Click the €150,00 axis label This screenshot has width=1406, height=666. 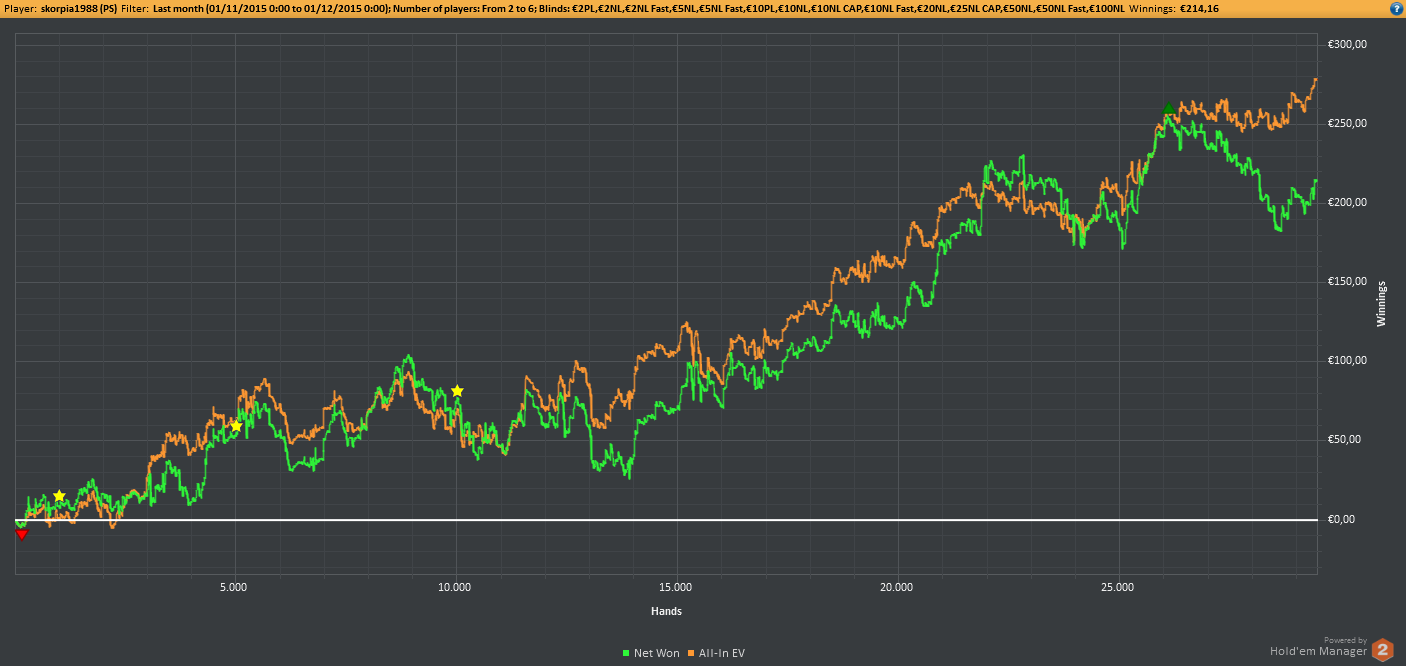(x=1347, y=281)
